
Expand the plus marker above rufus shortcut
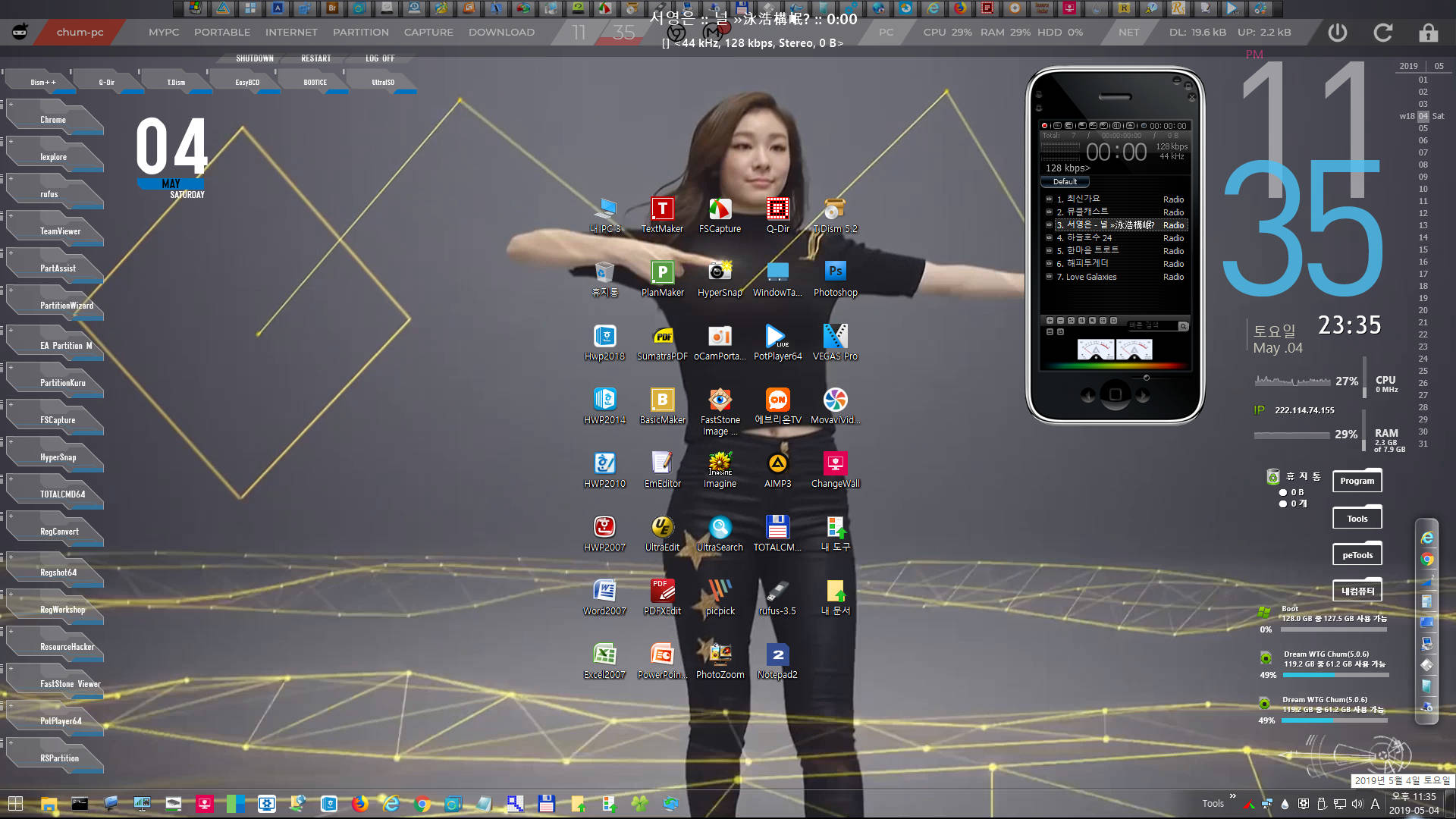point(11,179)
